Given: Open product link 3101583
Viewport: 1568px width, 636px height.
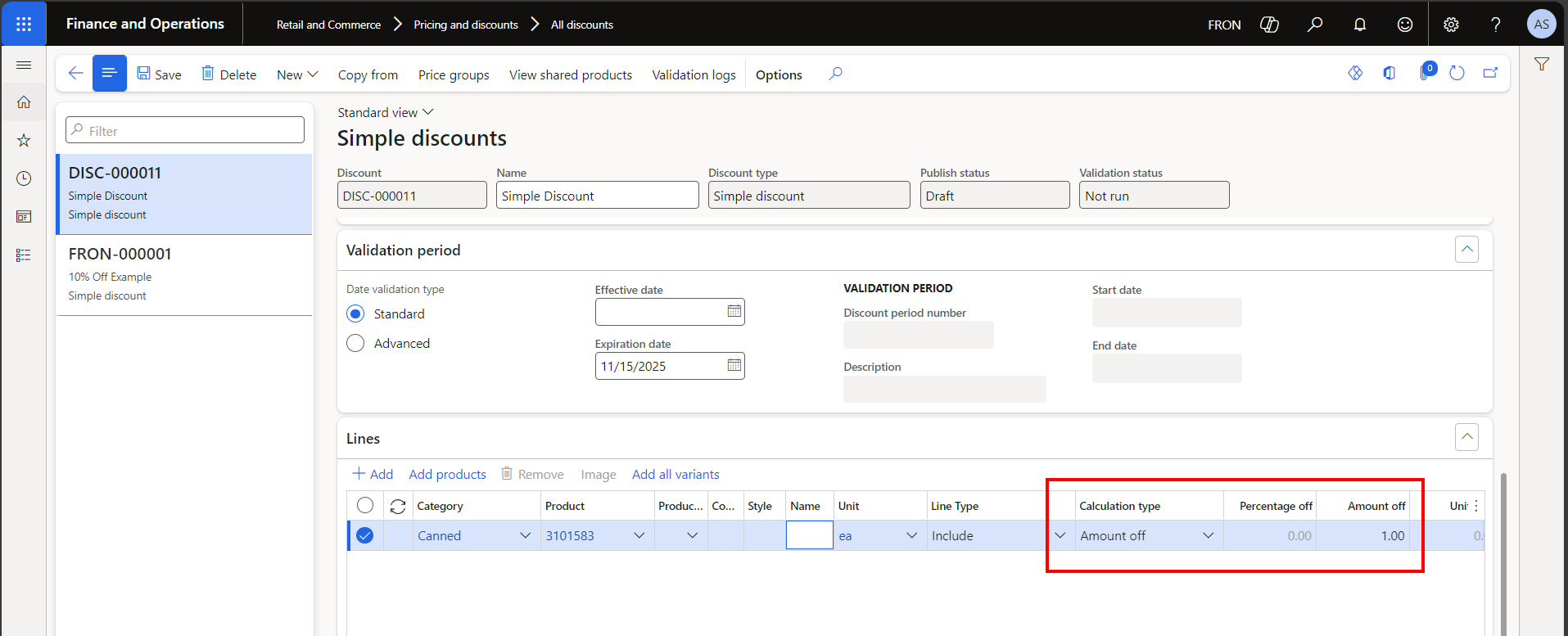Looking at the screenshot, I should (570, 536).
